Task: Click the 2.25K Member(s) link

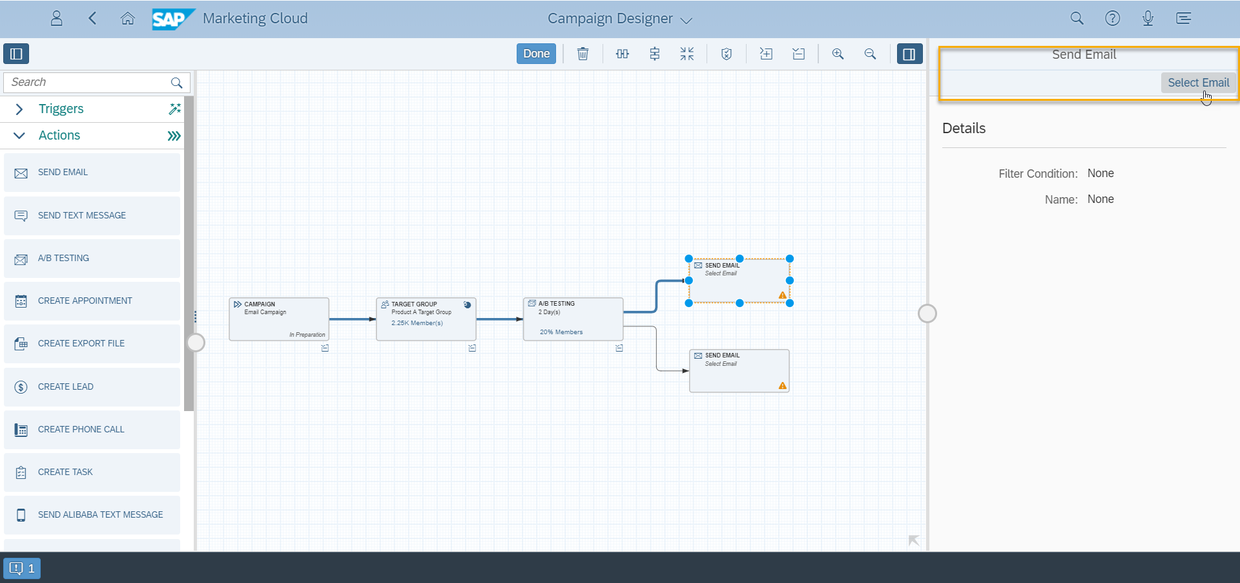Action: [x=417, y=323]
